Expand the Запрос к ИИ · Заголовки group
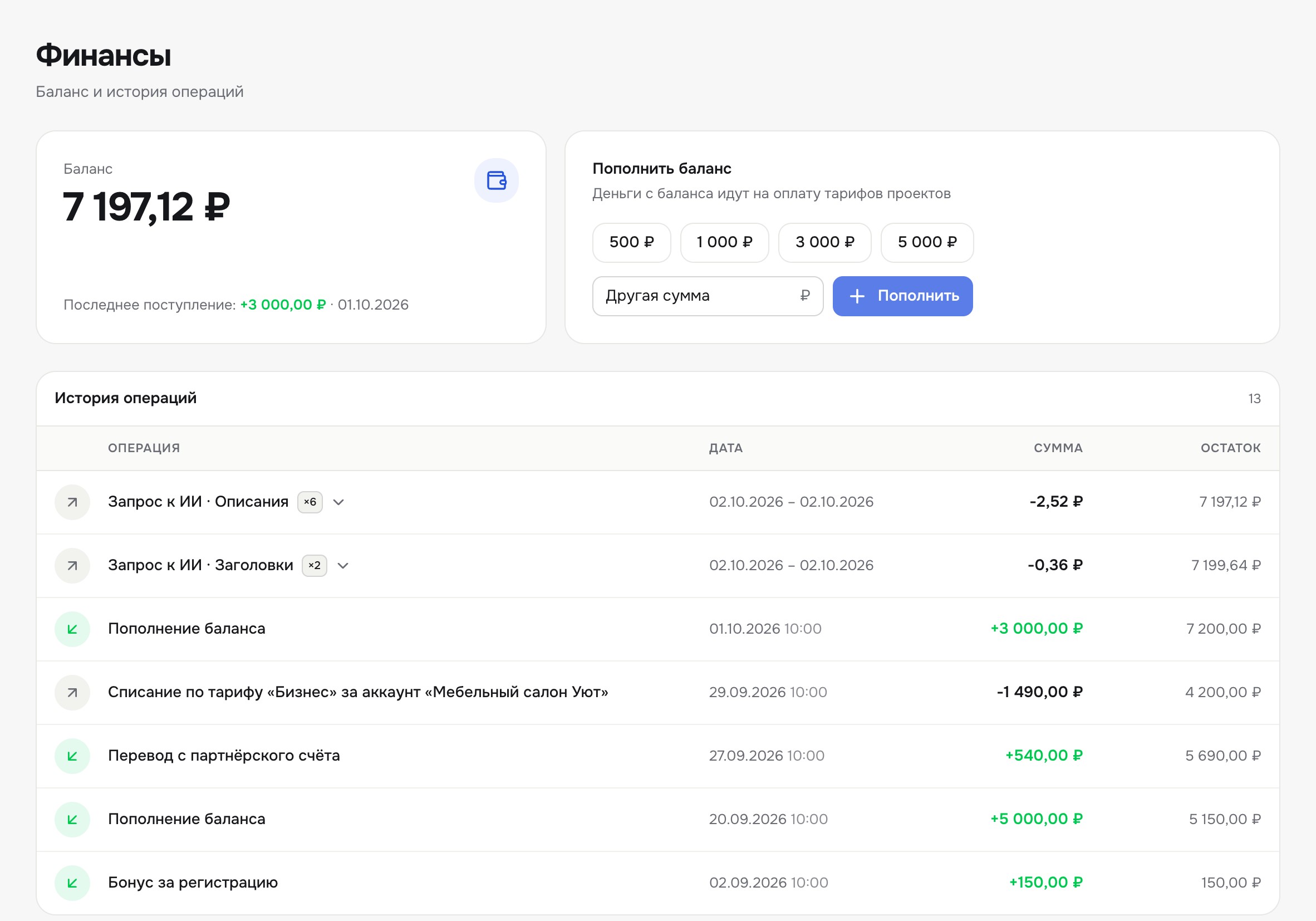 click(343, 566)
